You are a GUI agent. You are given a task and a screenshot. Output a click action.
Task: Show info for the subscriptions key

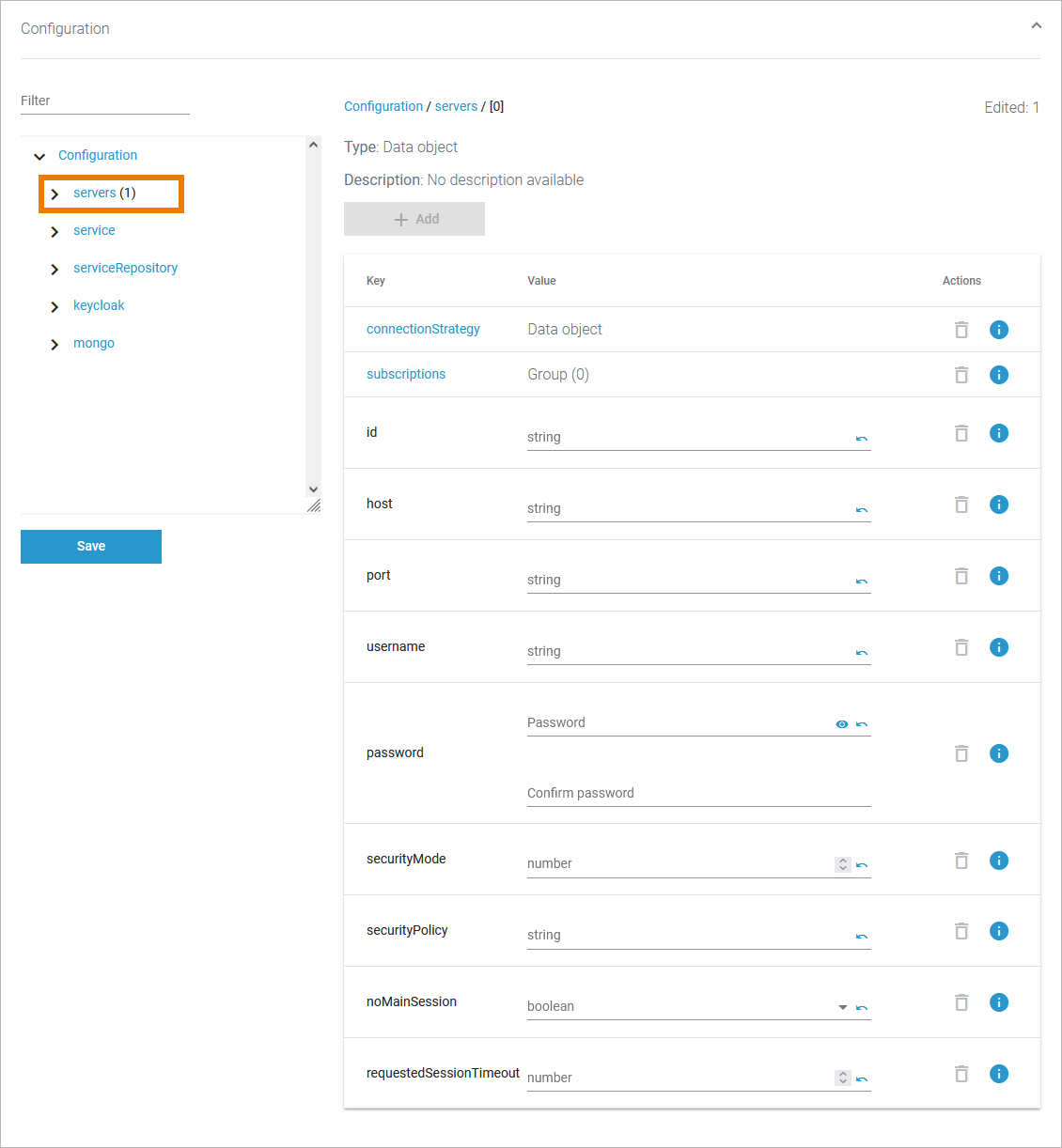[x=998, y=375]
